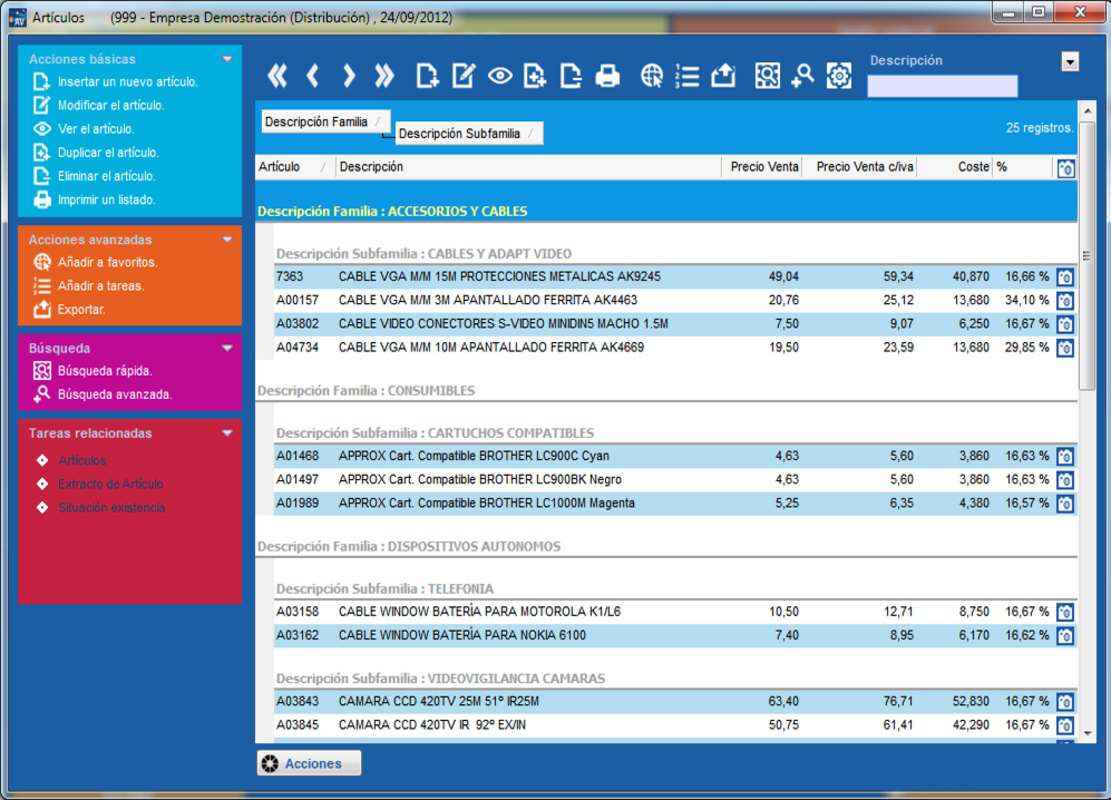
Task: Click the advanced search toolbar icon
Action: [803, 75]
